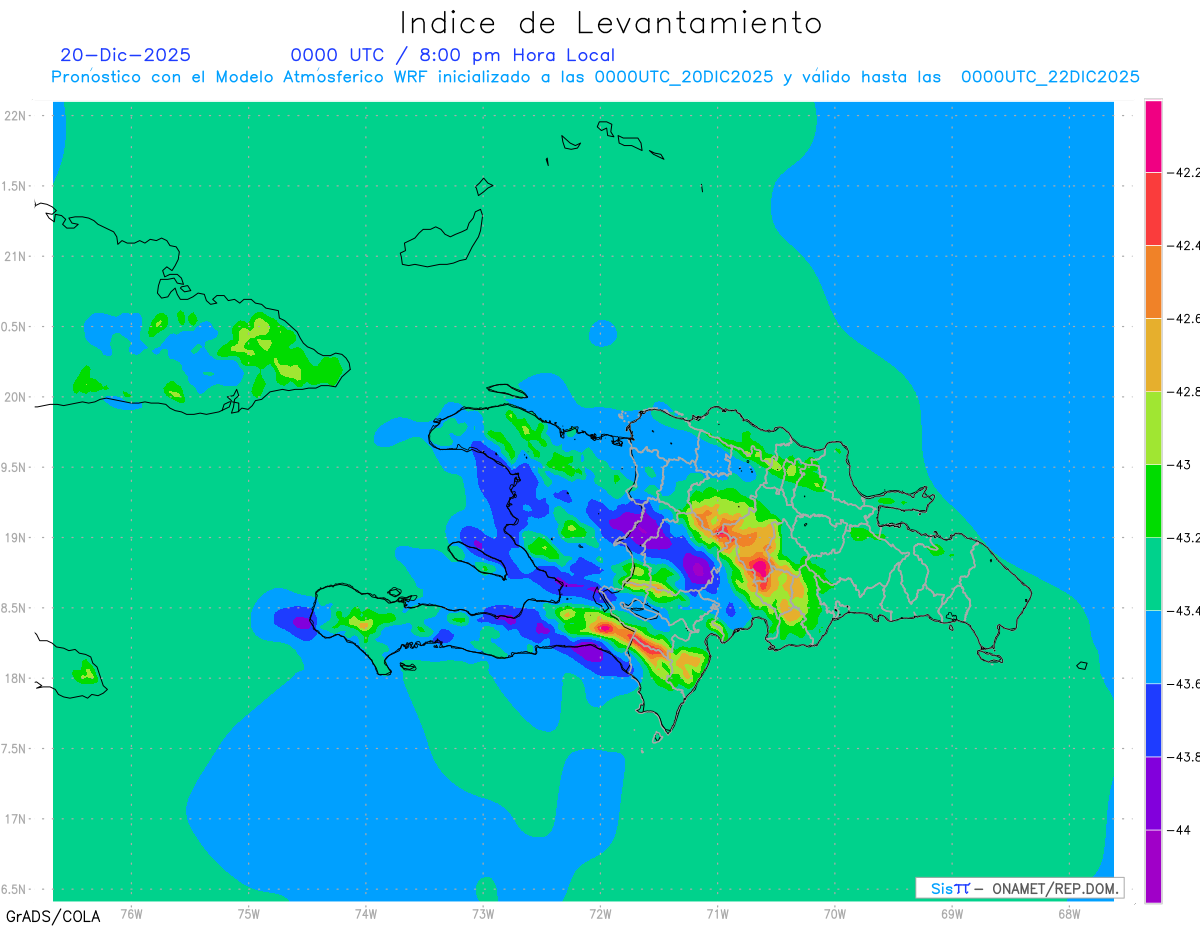
Task: Select the "-43.2" color bar value
Action: click(1183, 537)
